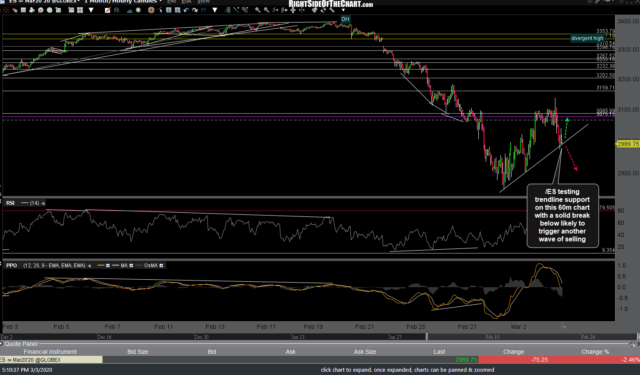Open the first white triangle toolbar dropdown
This screenshot has height=375, width=640.
click(91, 10)
